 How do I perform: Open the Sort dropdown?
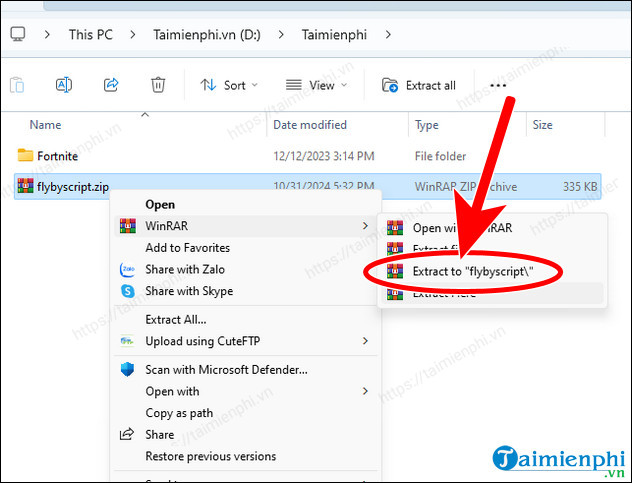pyautogui.click(x=228, y=85)
